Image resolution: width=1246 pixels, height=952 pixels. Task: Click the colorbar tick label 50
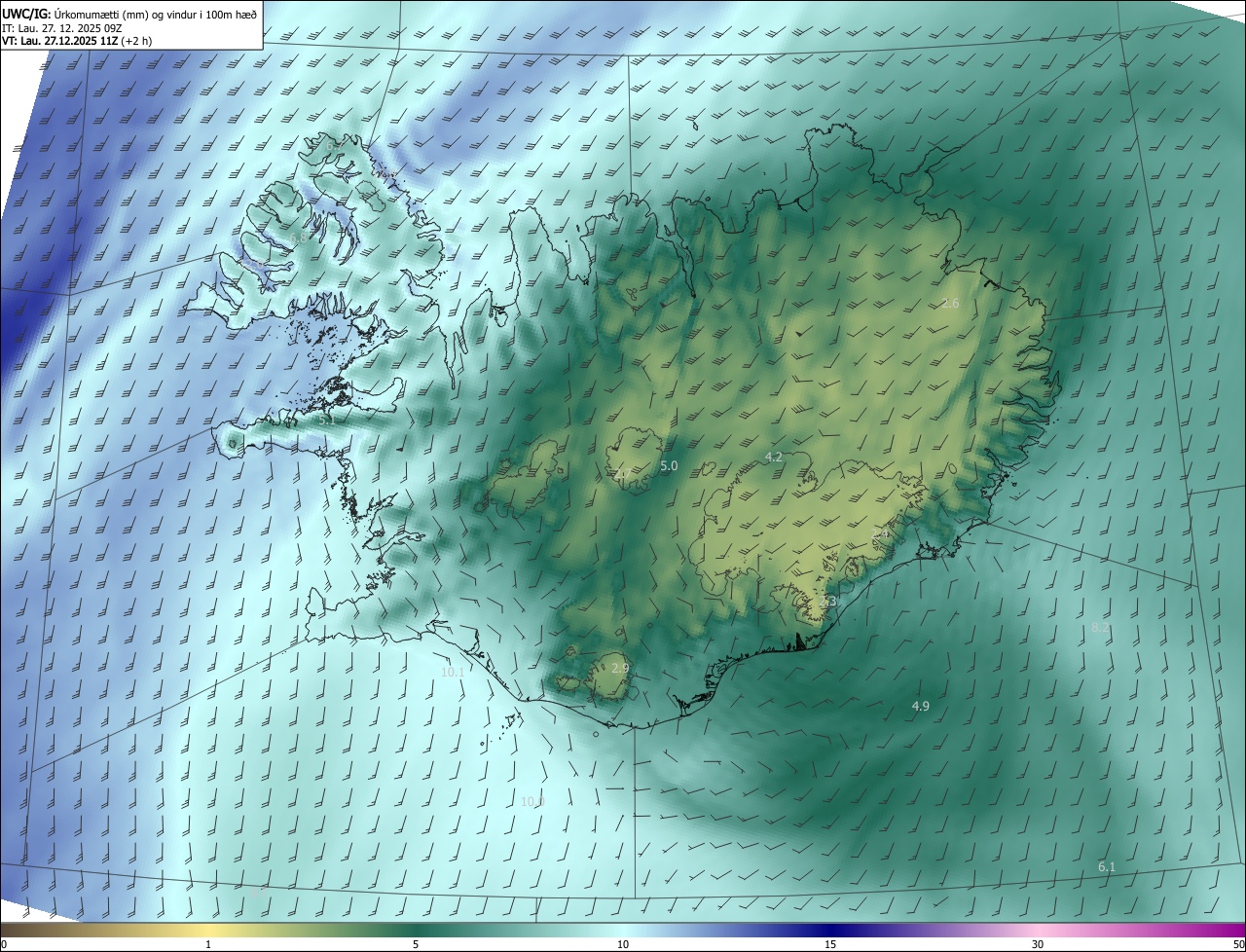pyautogui.click(x=1238, y=945)
